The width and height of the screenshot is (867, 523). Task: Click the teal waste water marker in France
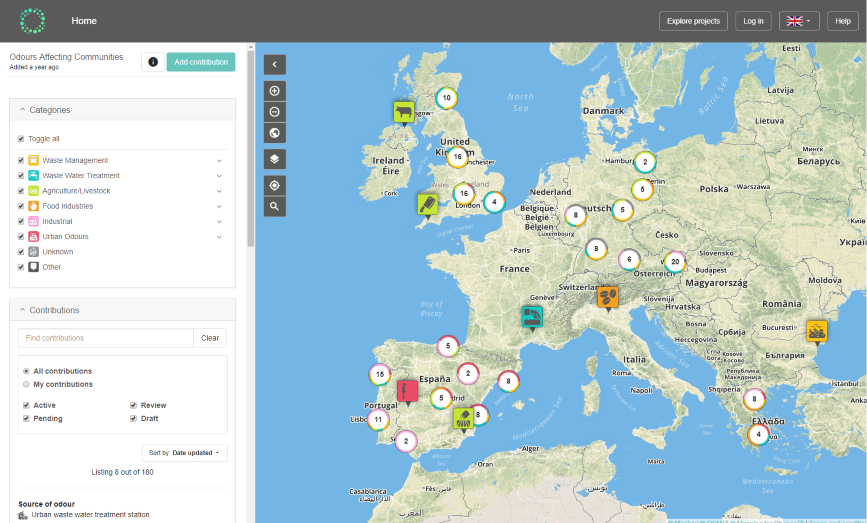pos(532,317)
